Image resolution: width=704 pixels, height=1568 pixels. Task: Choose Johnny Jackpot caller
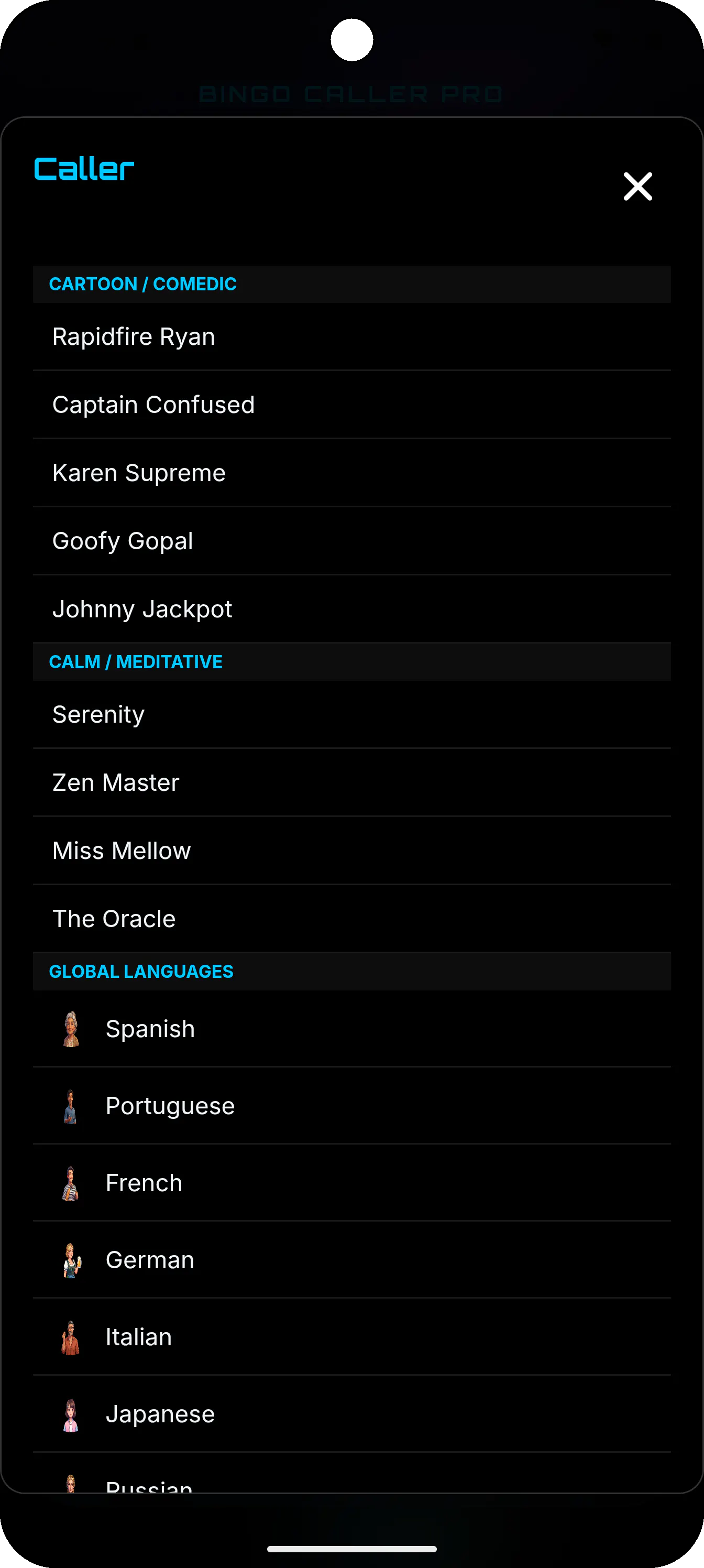click(x=351, y=608)
